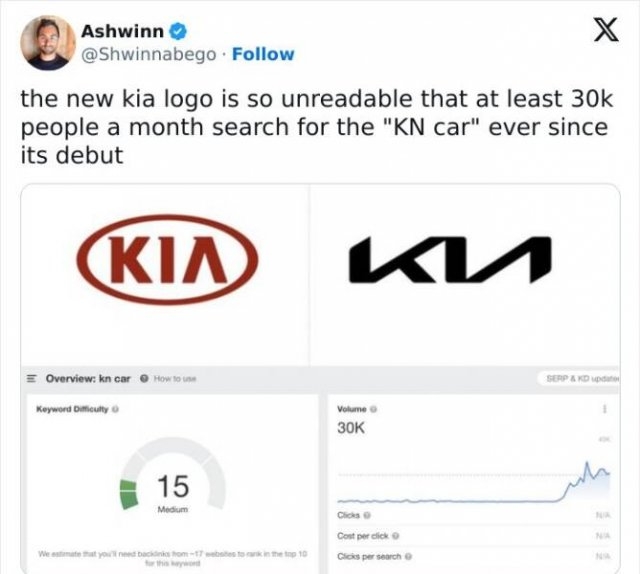640x574 pixels.
Task: Open the How to use link
Action: (x=176, y=381)
